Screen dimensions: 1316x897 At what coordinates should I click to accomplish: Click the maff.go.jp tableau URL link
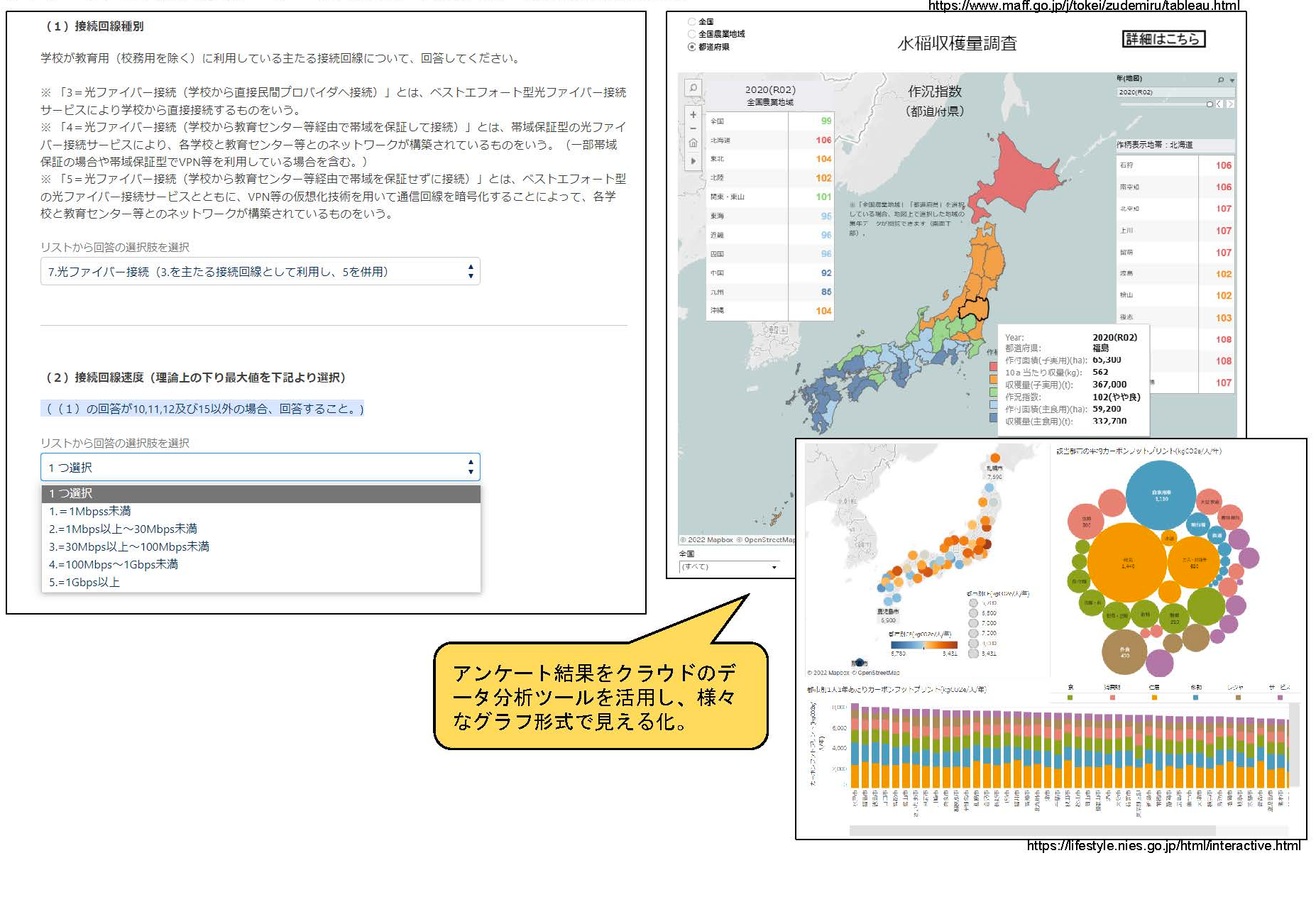click(x=1083, y=6)
